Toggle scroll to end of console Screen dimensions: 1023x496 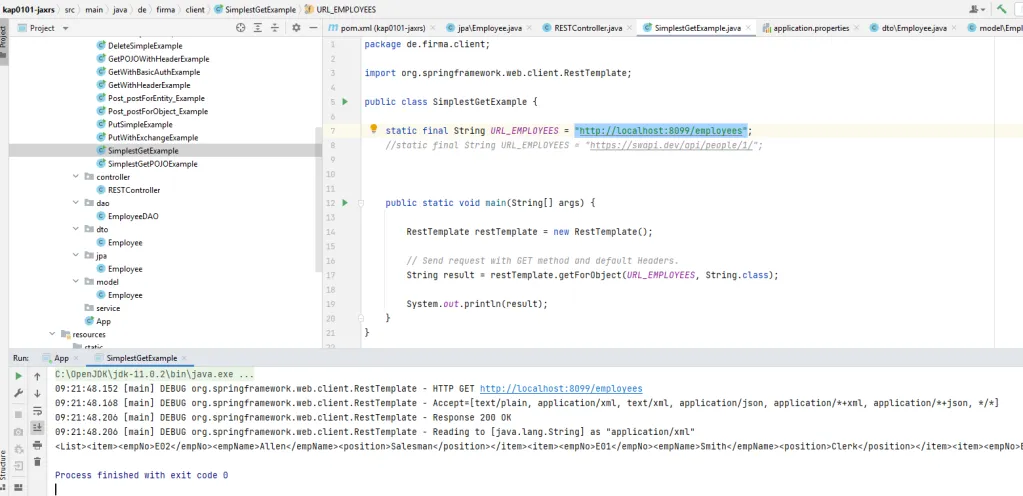(37, 427)
